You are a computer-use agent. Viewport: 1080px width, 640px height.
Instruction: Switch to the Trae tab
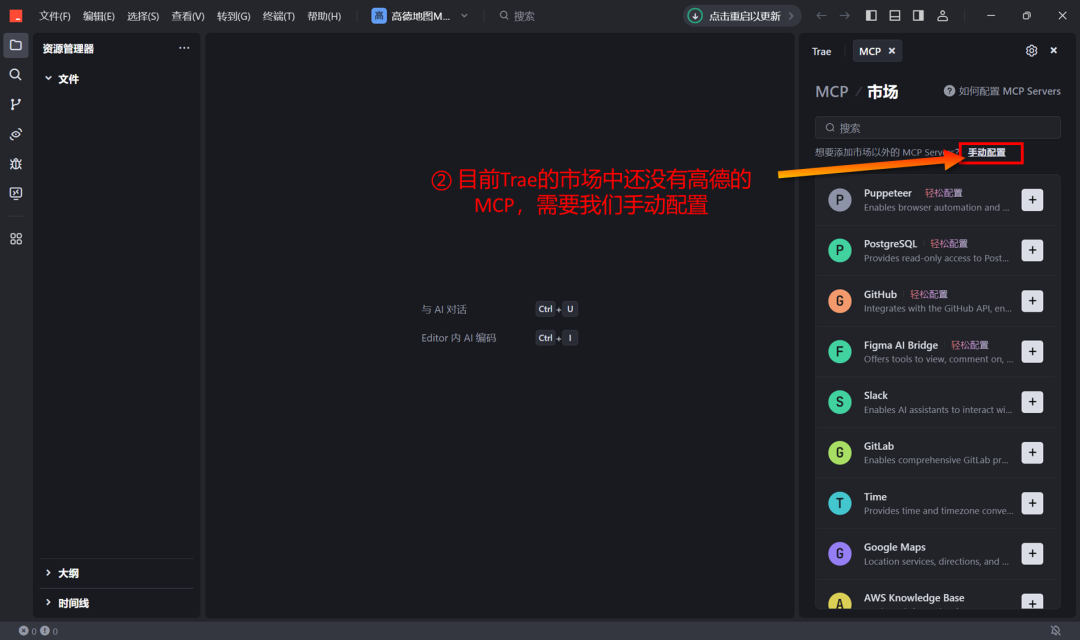coord(822,51)
